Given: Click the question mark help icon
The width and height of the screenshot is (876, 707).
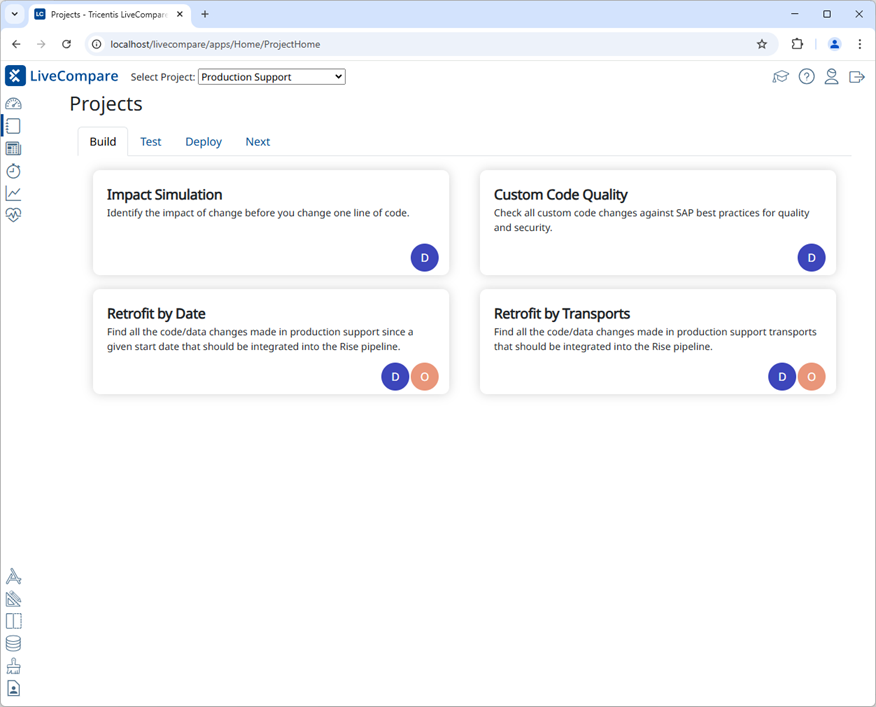Looking at the screenshot, I should (x=806, y=77).
